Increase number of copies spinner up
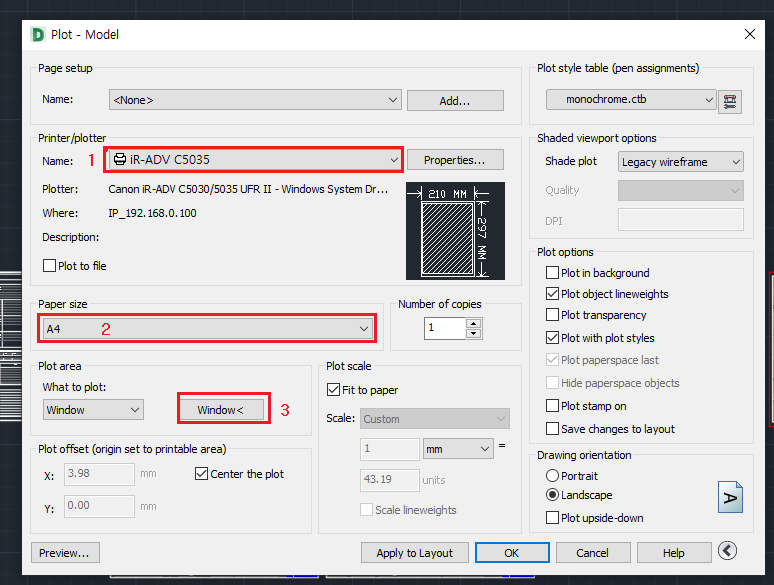This screenshot has width=774, height=585. [x=474, y=324]
